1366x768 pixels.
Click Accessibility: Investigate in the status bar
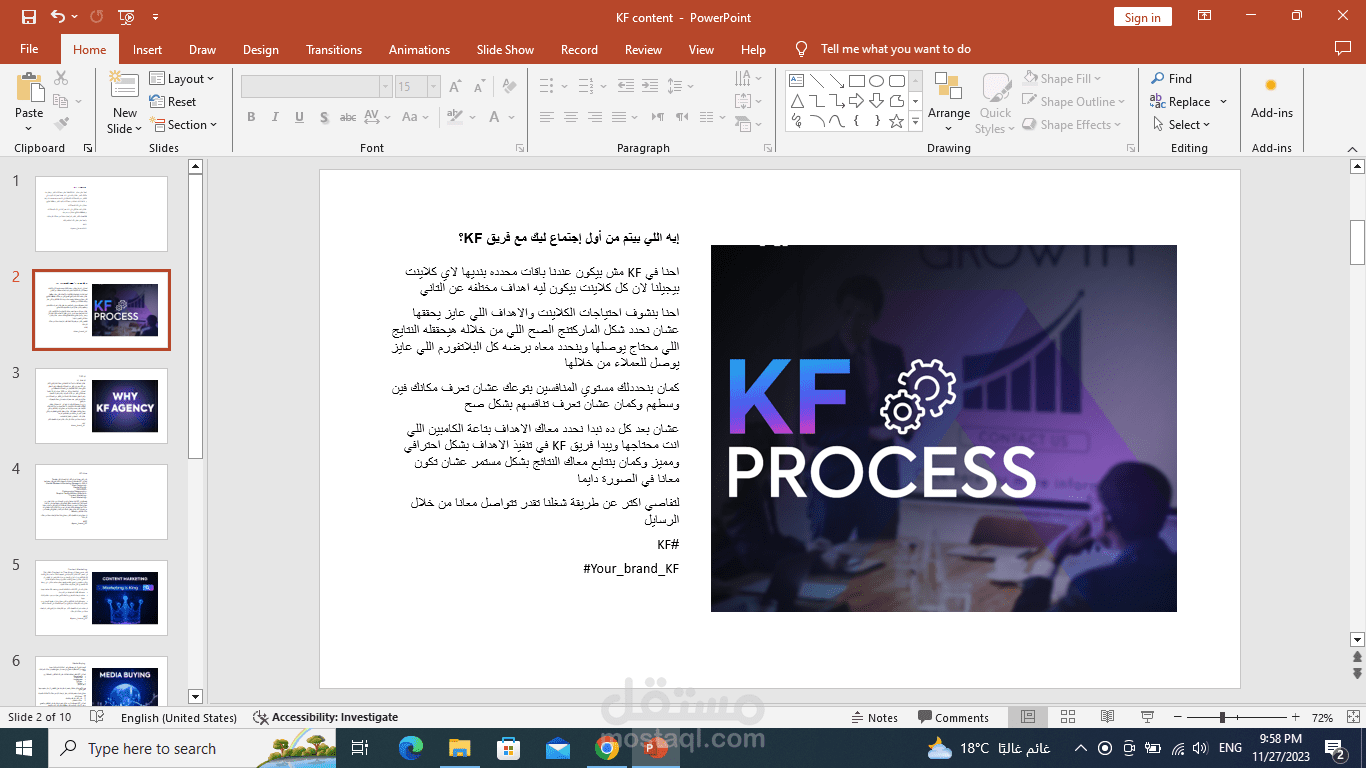coord(326,717)
